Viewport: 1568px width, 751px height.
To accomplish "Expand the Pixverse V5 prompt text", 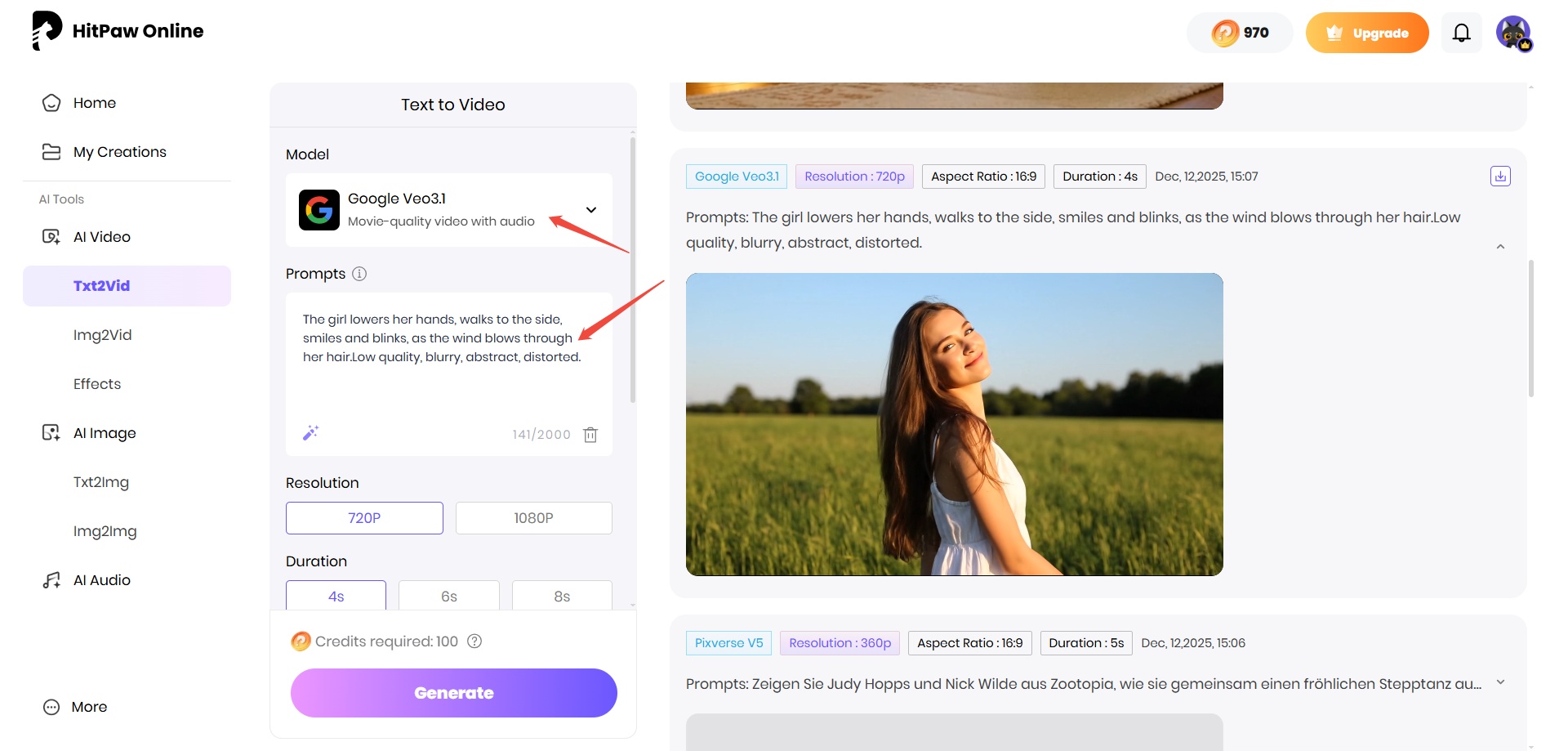I will (1499, 682).
